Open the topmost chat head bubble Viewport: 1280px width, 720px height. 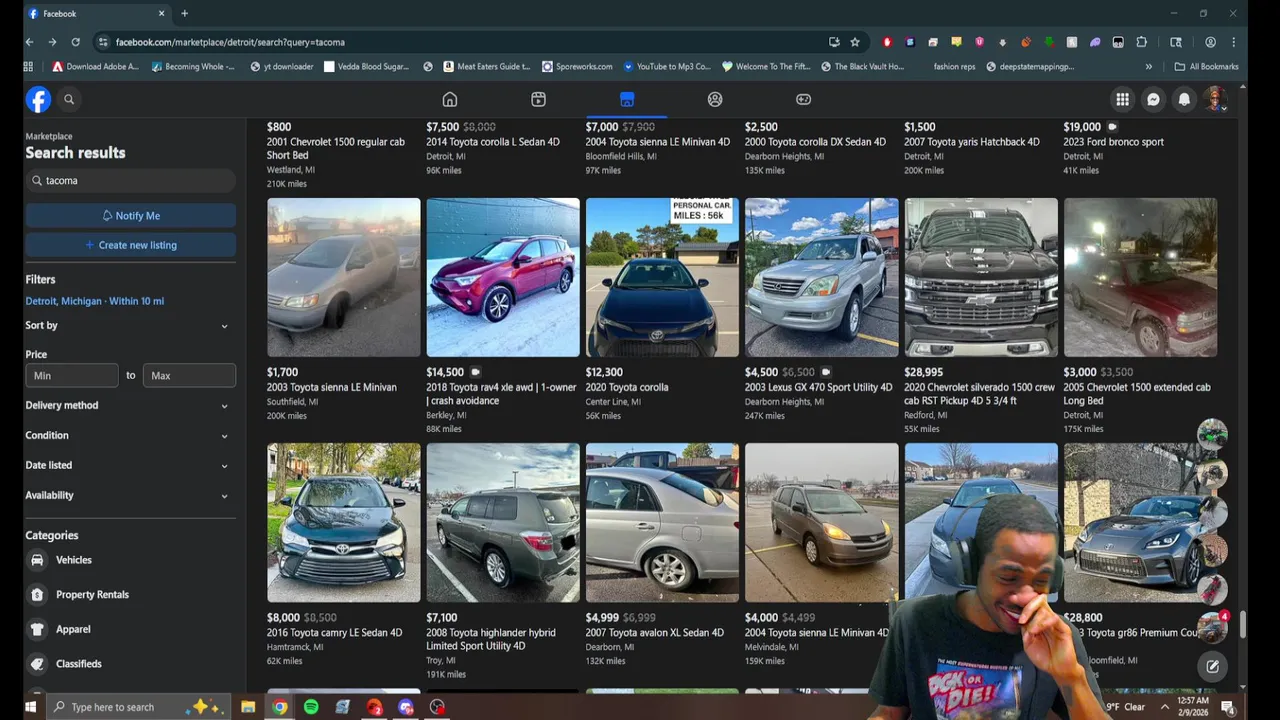coord(1212,435)
